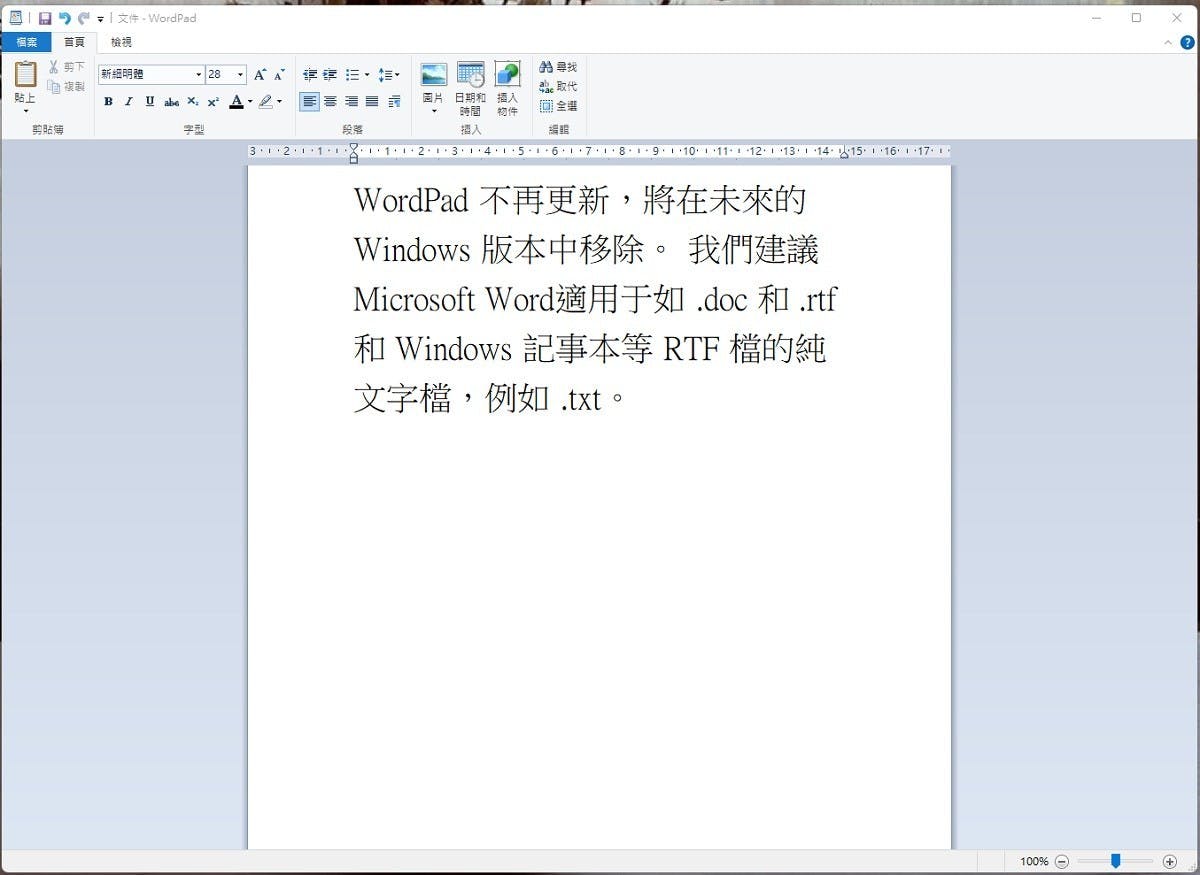Insert a picture with 圖片 icon
This screenshot has width=1200, height=875.
tap(433, 75)
